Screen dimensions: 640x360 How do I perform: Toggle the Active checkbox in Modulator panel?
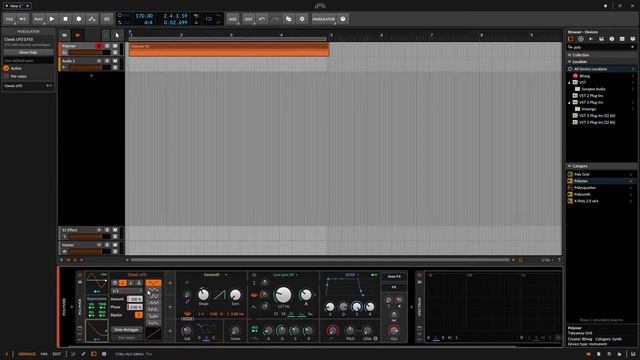pyautogui.click(x=6, y=68)
